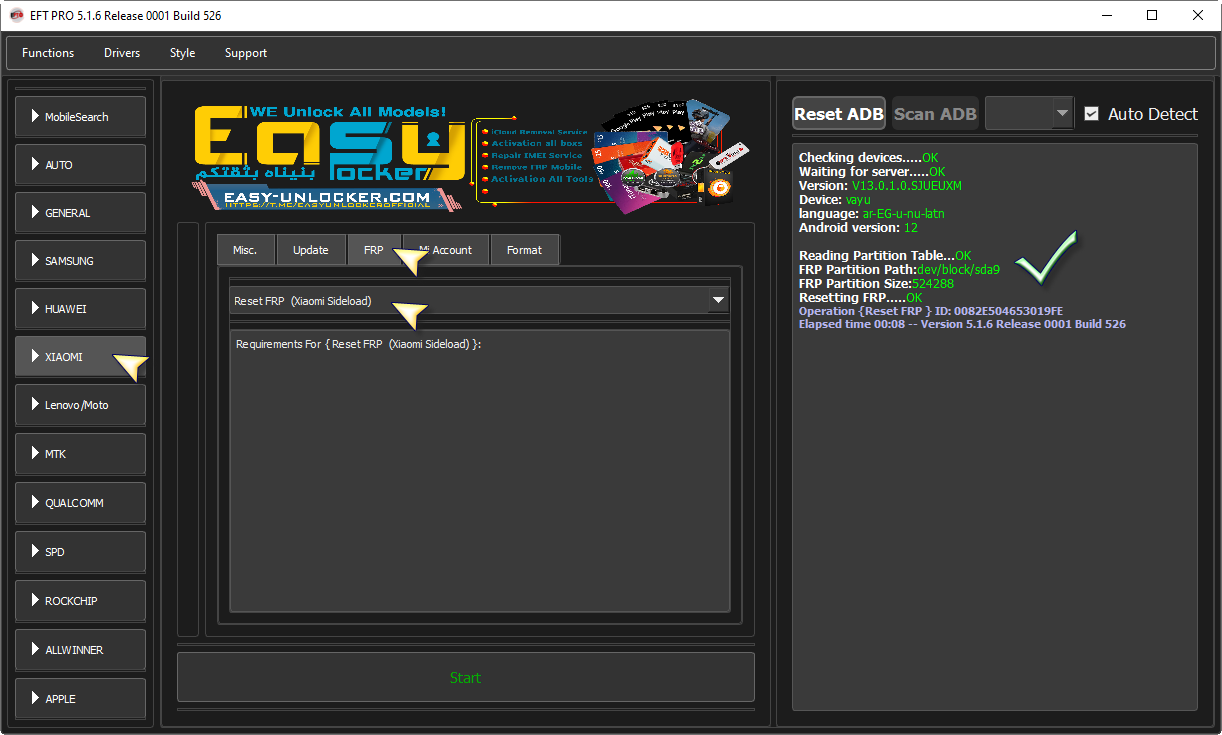The width and height of the screenshot is (1222, 735).
Task: Click the Start button
Action: pyautogui.click(x=466, y=678)
